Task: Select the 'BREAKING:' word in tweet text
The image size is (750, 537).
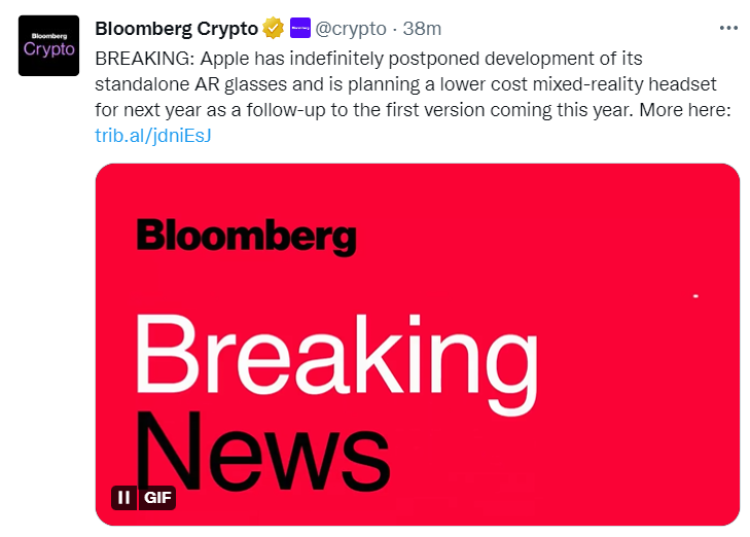Action: coord(145,59)
